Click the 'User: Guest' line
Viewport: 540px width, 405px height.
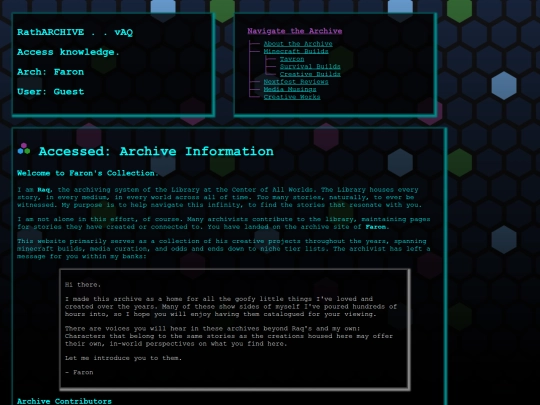pyautogui.click(x=51, y=92)
